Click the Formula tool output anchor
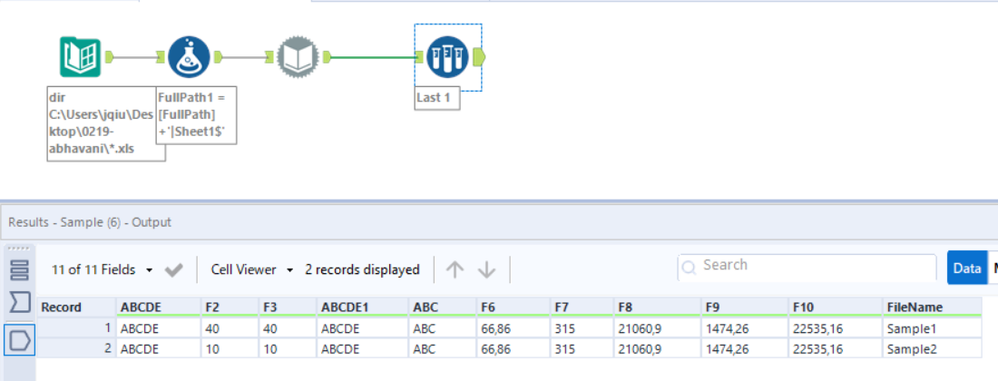The height and width of the screenshot is (381, 998). pos(219,57)
